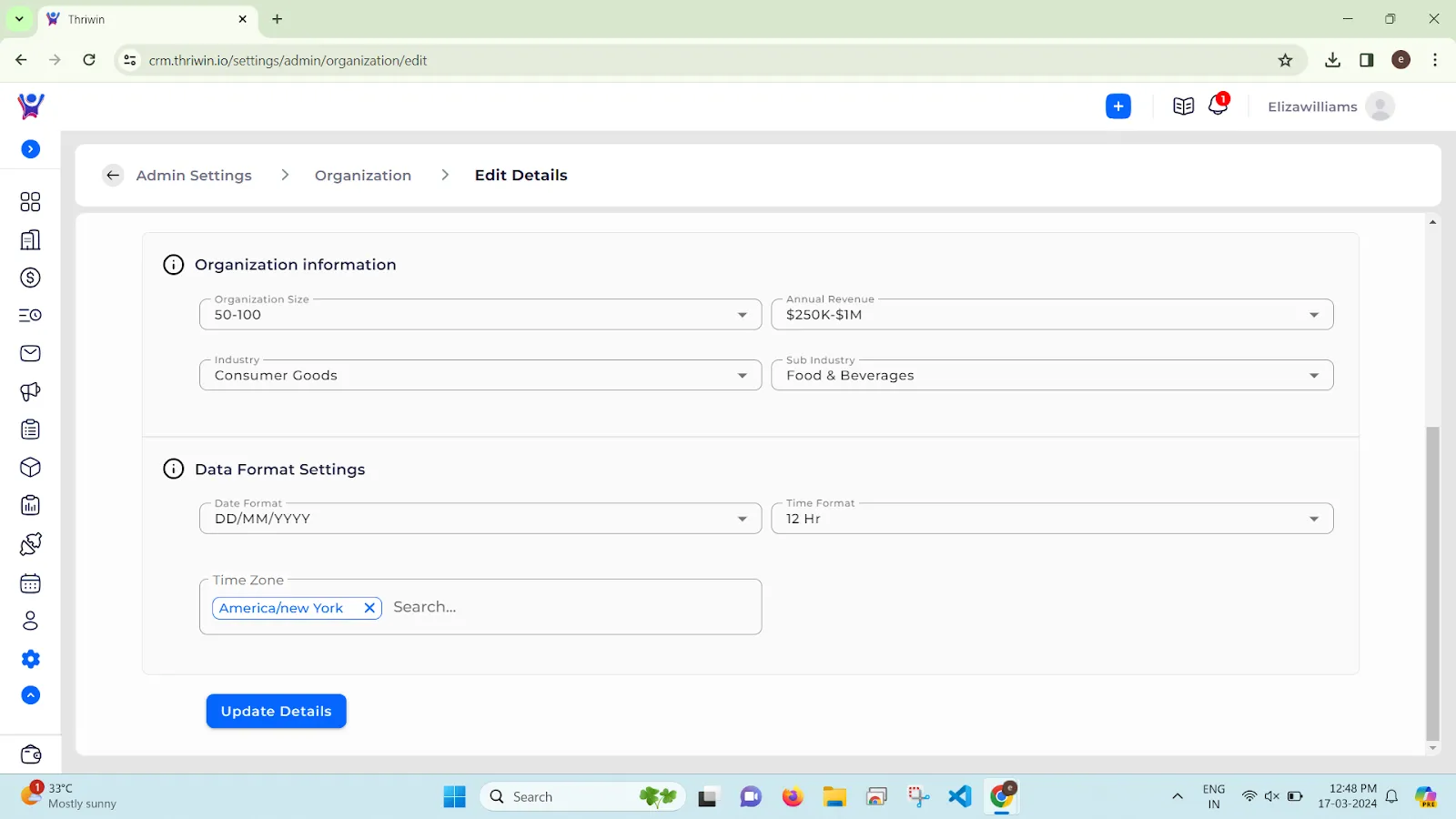This screenshot has height=819, width=1456.
Task: Open the building companies icon in sidebar
Action: 30,239
